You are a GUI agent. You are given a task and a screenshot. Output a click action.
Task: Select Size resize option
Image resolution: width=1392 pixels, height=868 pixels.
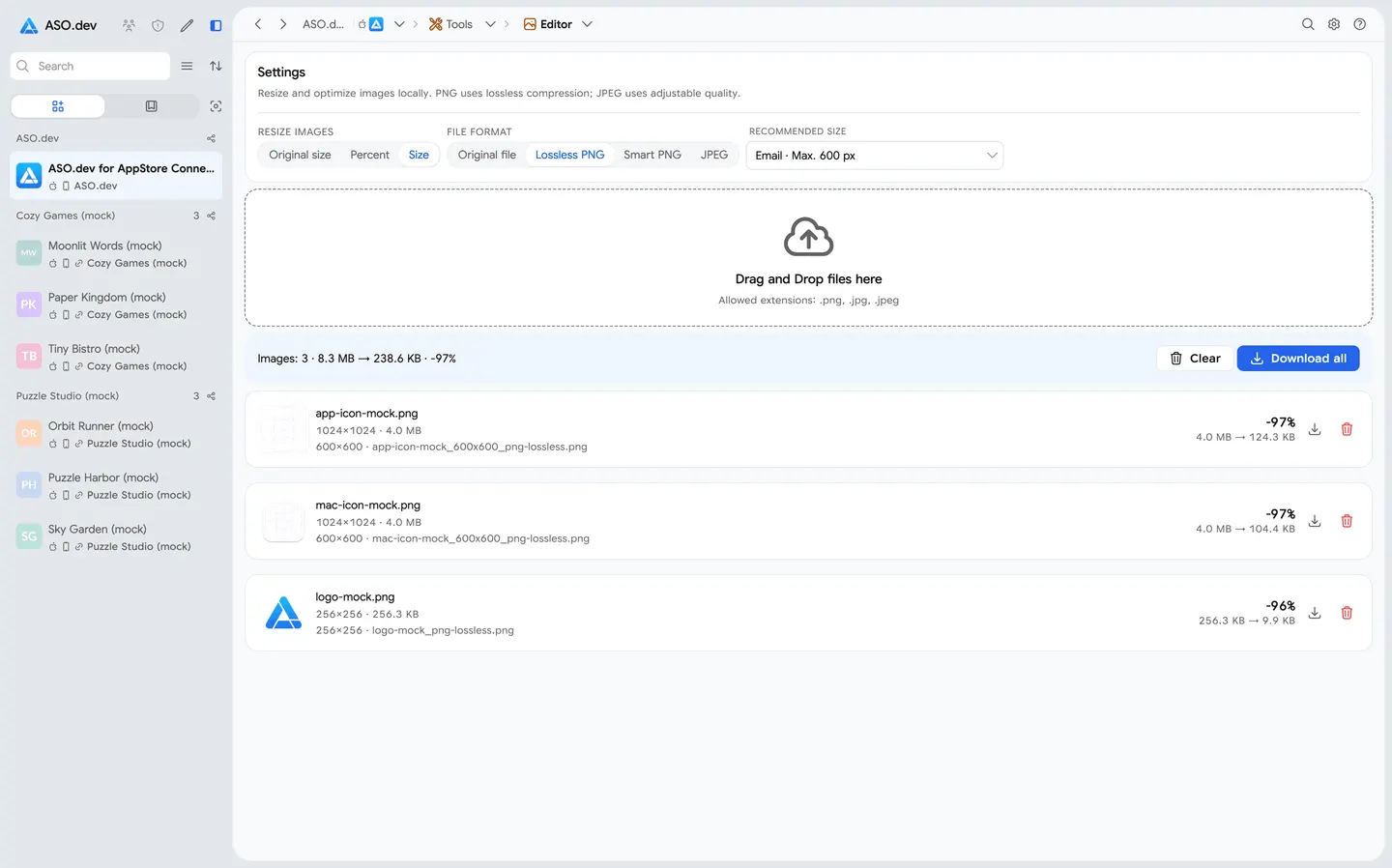(x=419, y=155)
